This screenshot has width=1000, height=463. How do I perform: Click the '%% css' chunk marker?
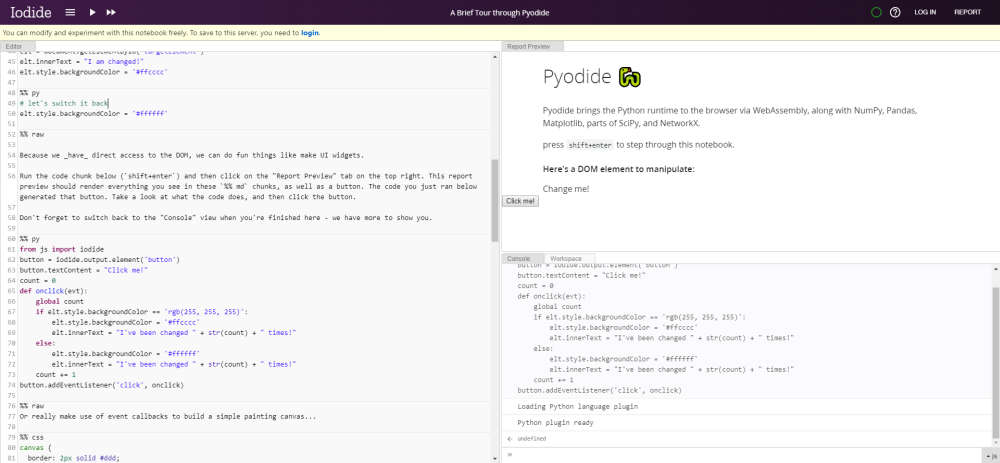pos(32,437)
